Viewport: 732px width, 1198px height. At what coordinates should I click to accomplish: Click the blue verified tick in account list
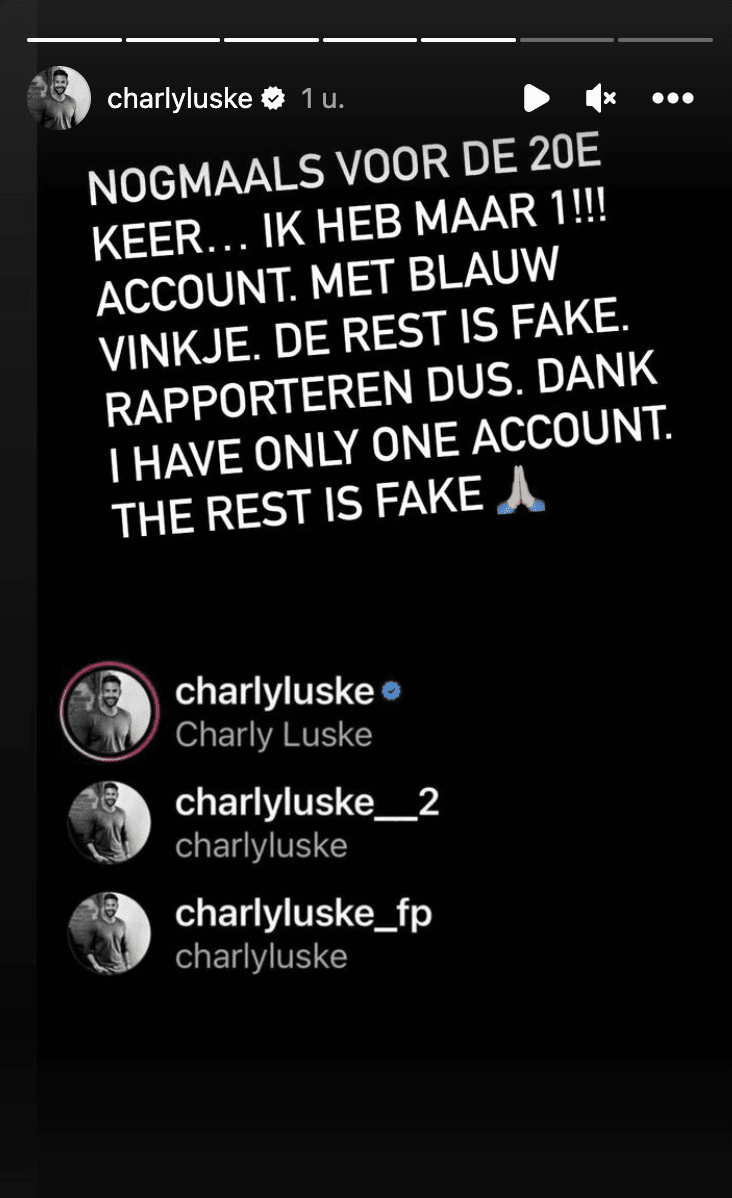coord(391,691)
